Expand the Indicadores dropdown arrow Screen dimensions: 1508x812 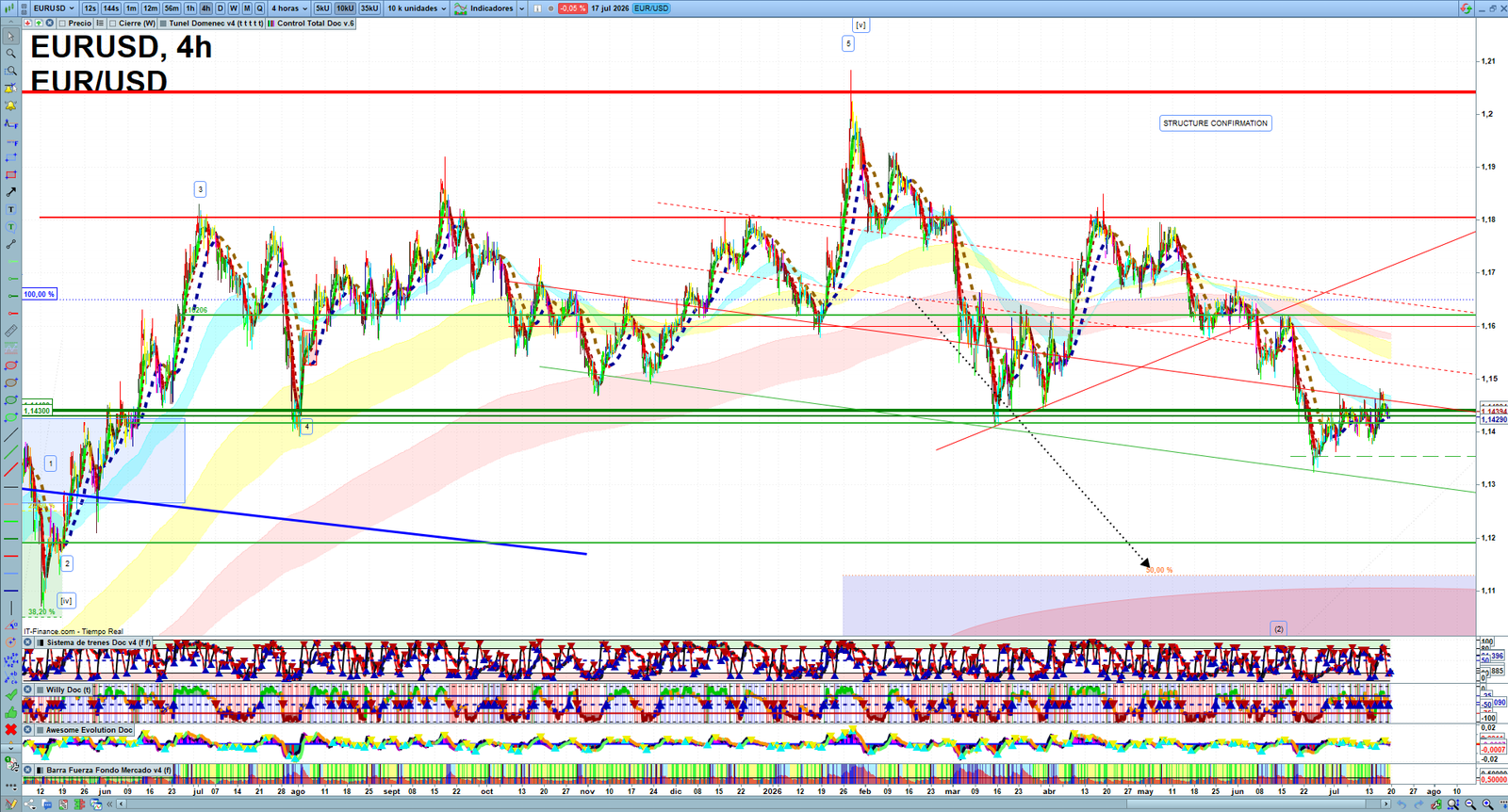pos(521,8)
